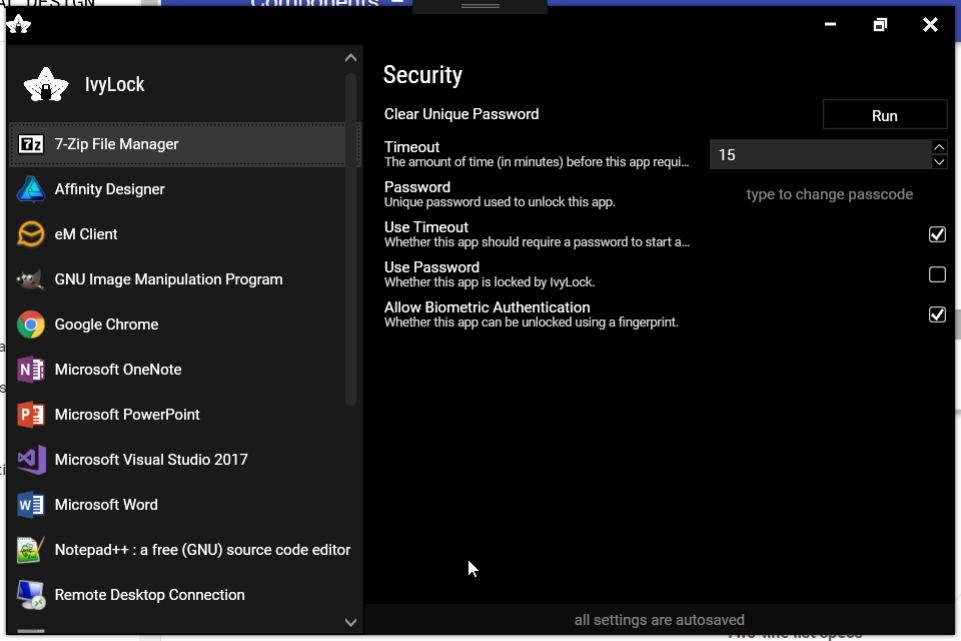This screenshot has height=641, width=961.
Task: Click the eM Client icon
Action: pos(31,234)
